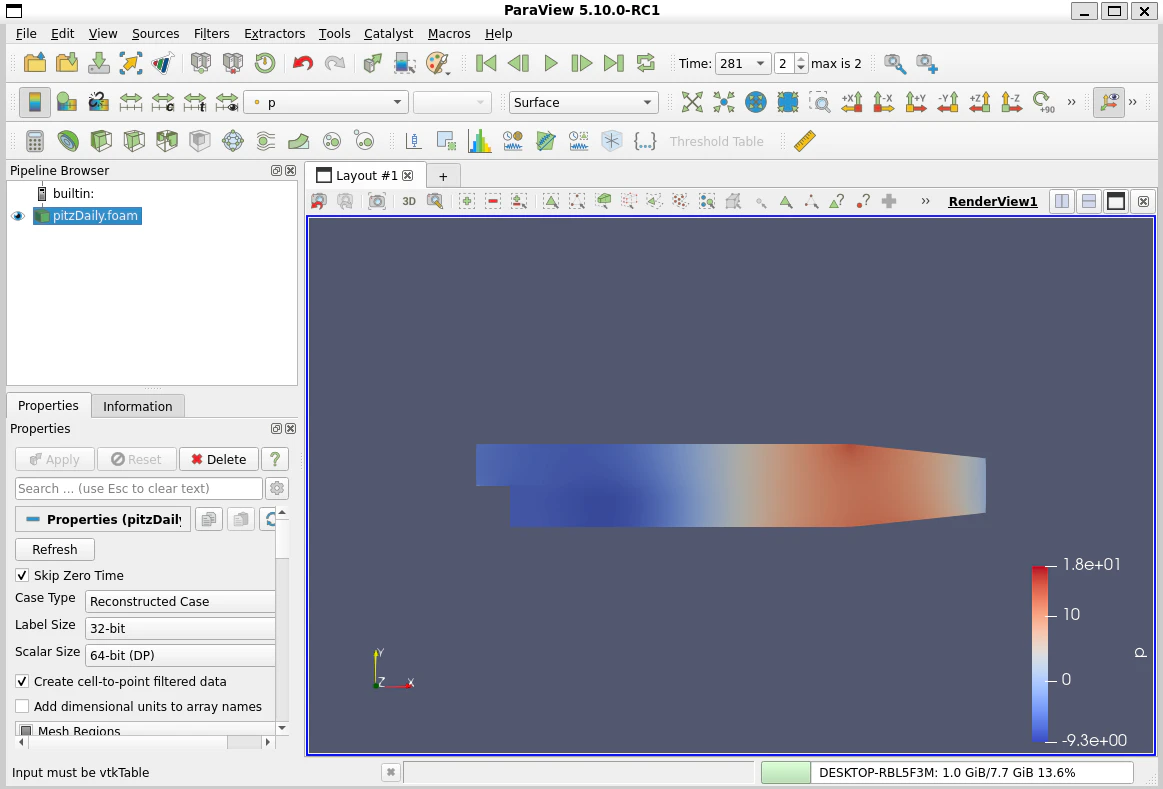Image resolution: width=1163 pixels, height=789 pixels.
Task: Rotate view 90 degrees clockwise icon
Action: click(x=1043, y=102)
